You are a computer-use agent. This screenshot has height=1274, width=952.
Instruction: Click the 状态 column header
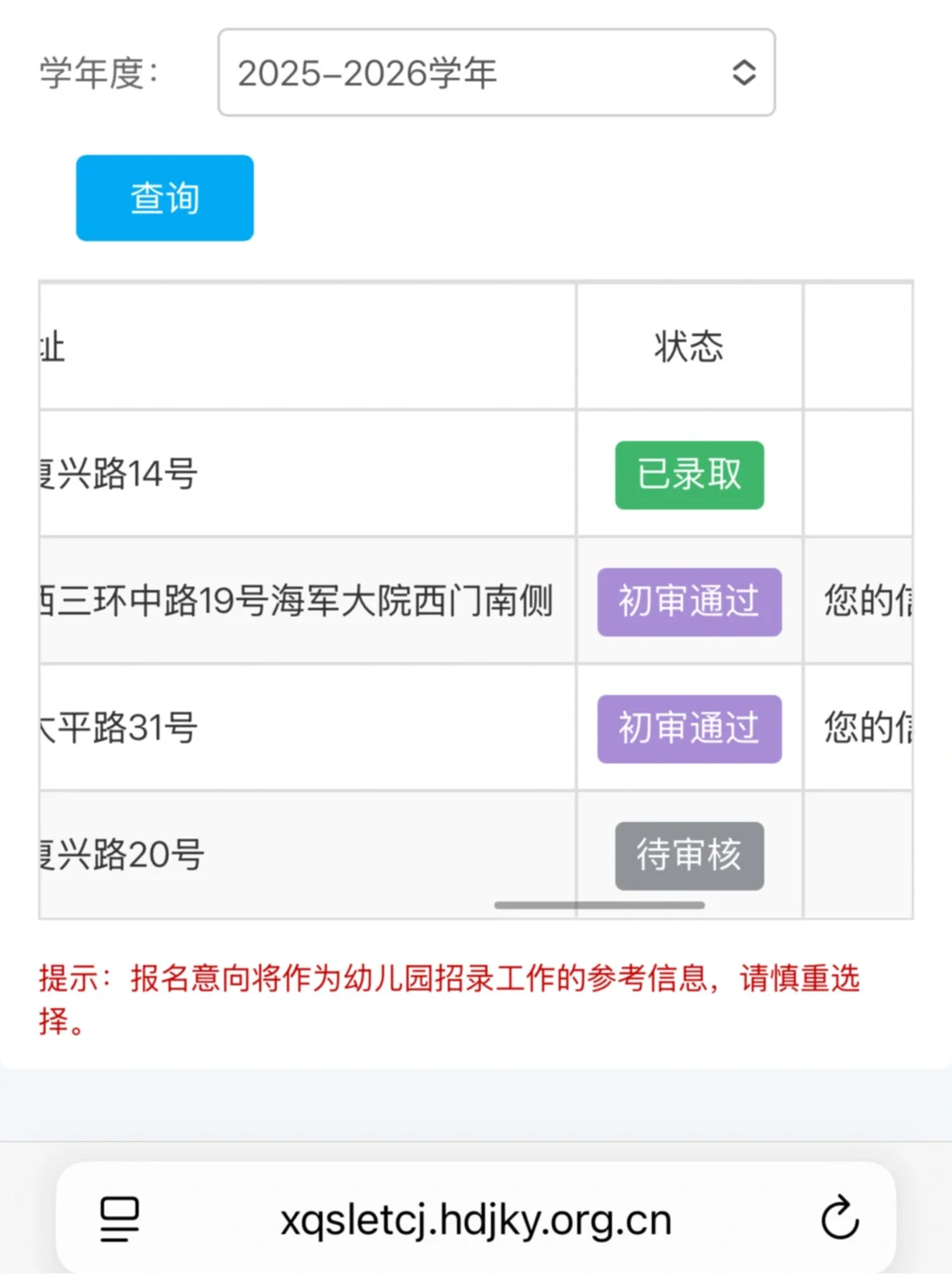[690, 347]
